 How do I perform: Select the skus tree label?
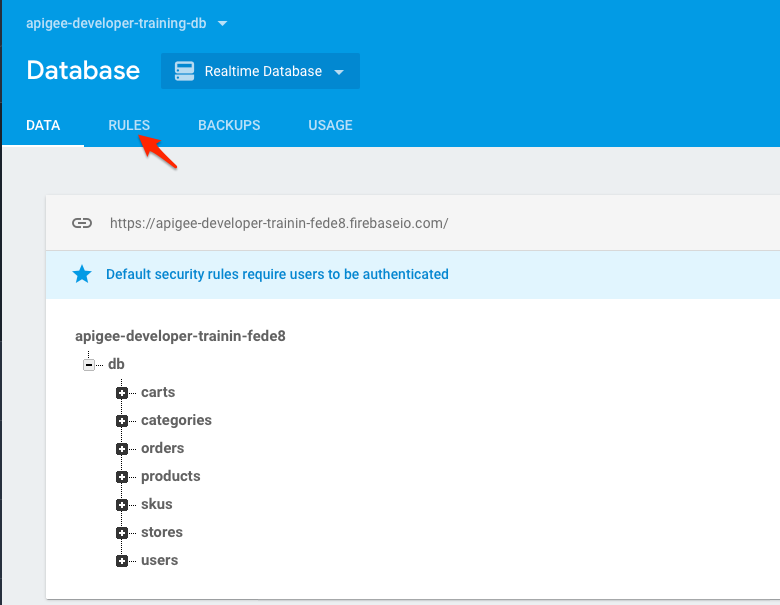tap(157, 504)
